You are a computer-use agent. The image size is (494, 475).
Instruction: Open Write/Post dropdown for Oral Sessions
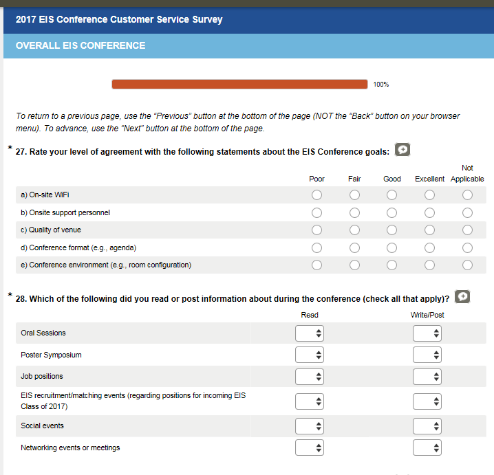click(427, 333)
